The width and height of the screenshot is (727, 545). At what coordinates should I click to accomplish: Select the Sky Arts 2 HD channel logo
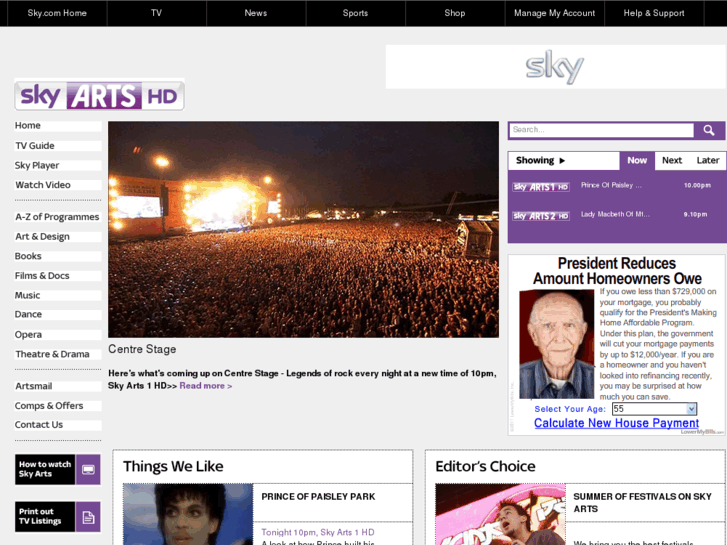[x=541, y=216]
